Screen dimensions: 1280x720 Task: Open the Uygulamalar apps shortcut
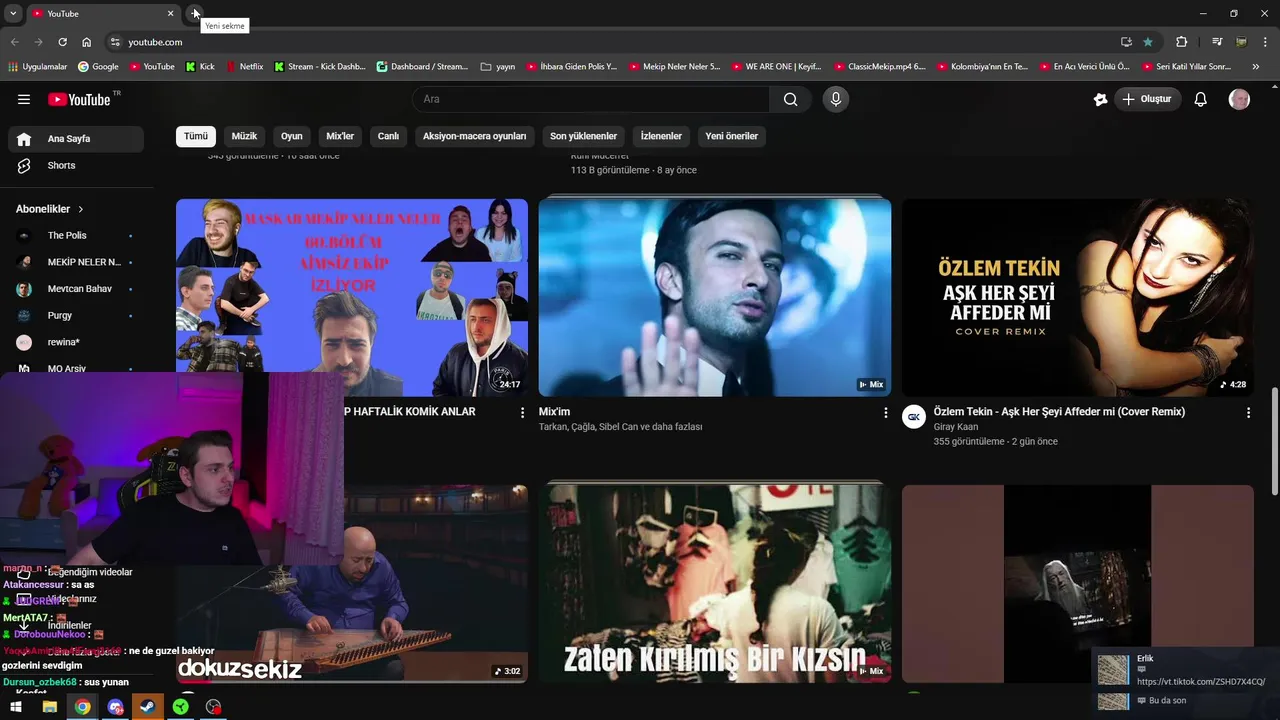37,67
